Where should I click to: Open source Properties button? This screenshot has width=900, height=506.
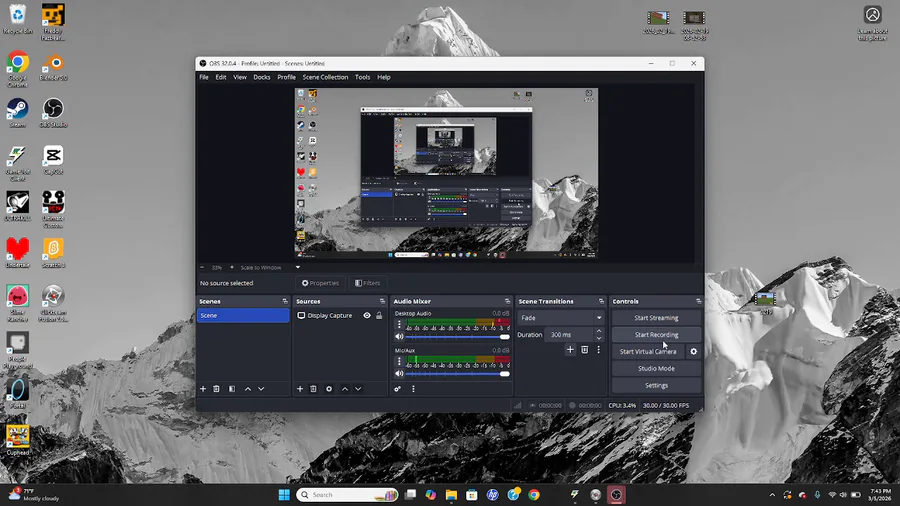pos(320,283)
